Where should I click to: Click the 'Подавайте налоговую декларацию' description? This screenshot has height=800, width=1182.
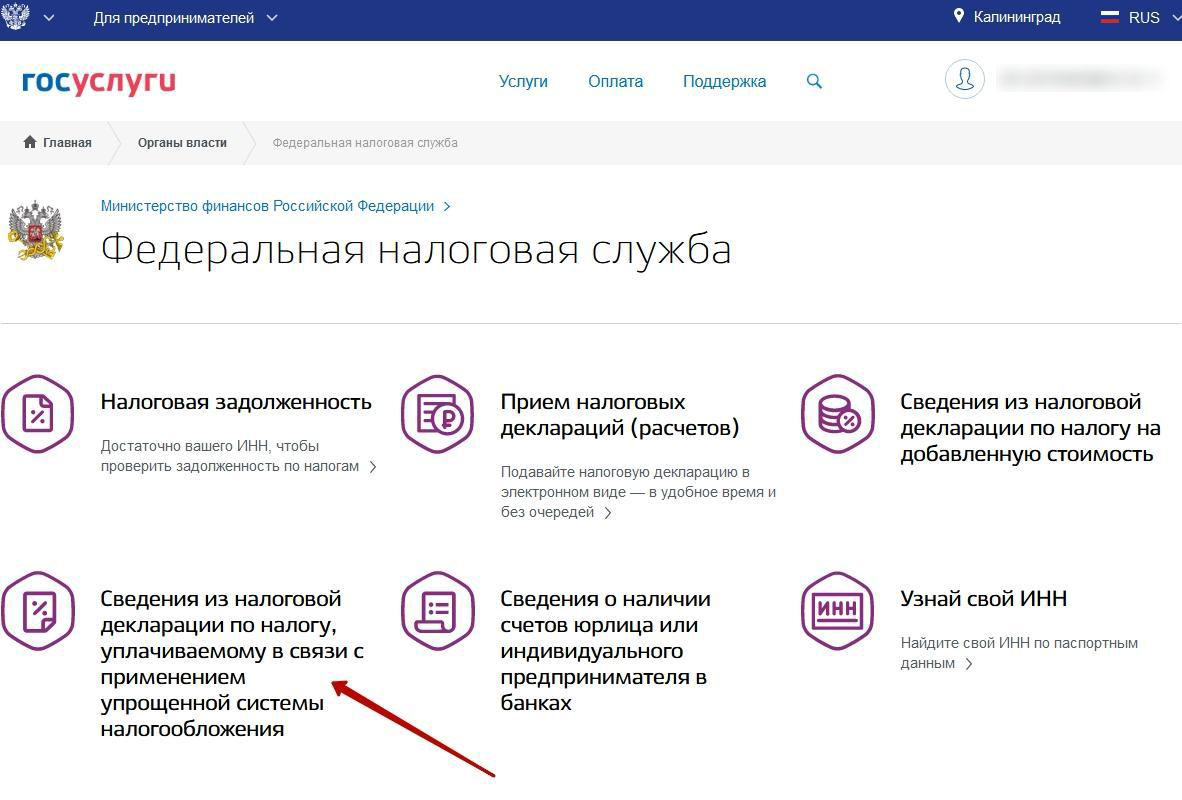tap(638, 492)
